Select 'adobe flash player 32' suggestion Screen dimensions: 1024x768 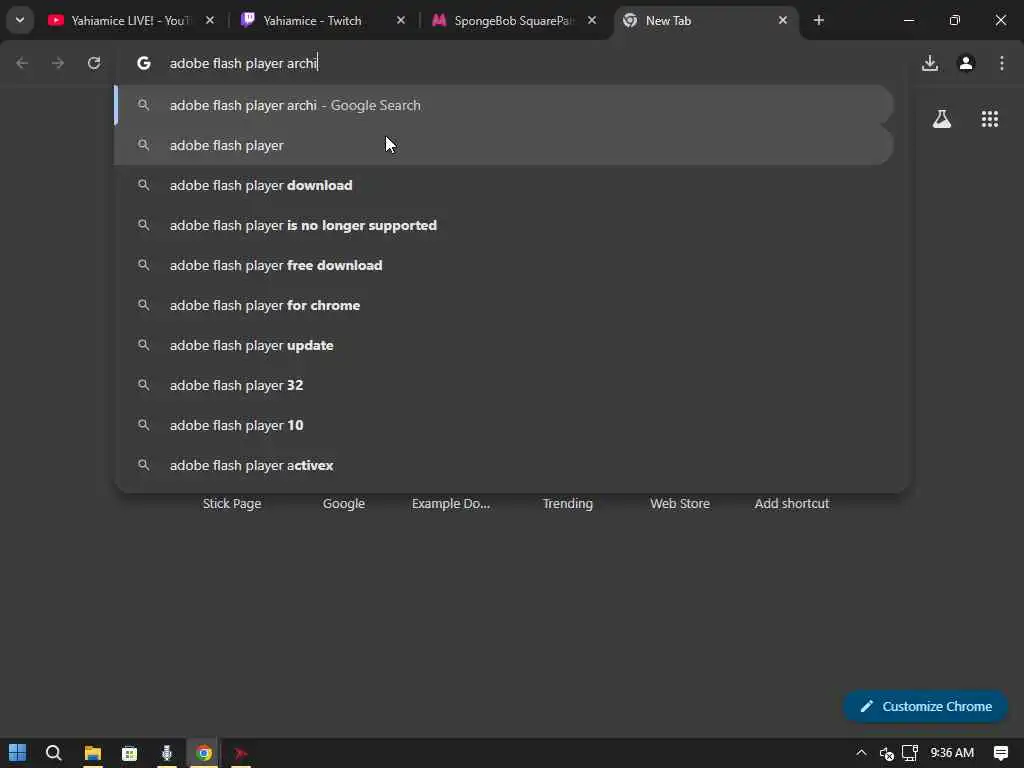(x=504, y=385)
